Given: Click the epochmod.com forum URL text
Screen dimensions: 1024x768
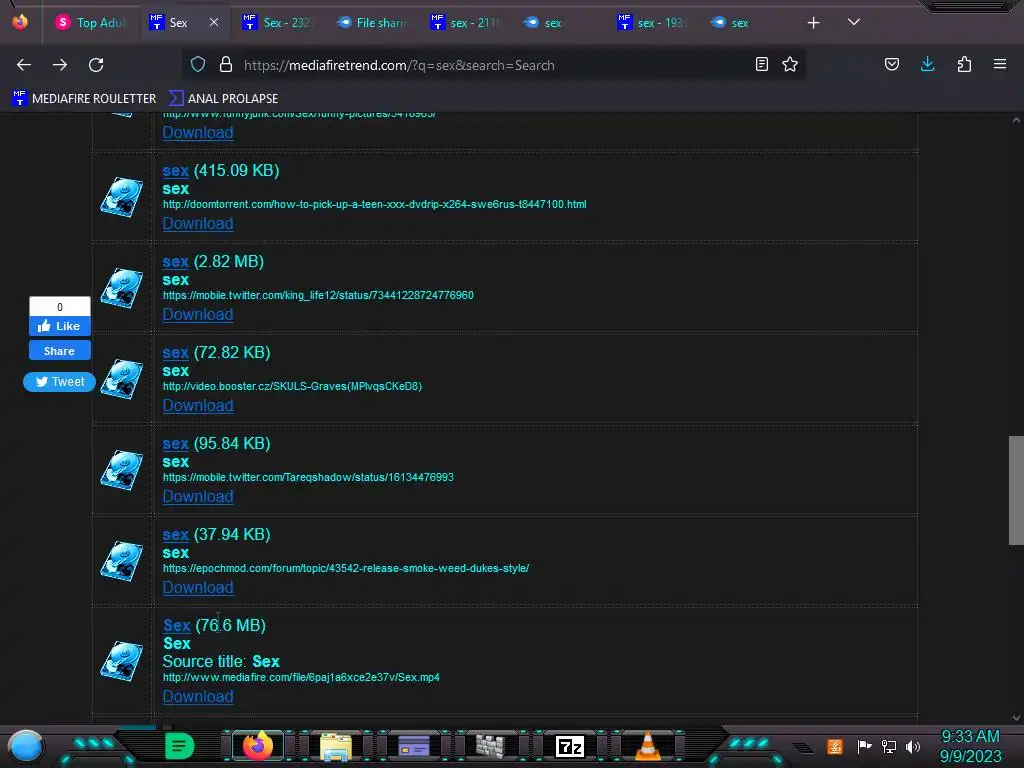Looking at the screenshot, I should pyautogui.click(x=345, y=568).
